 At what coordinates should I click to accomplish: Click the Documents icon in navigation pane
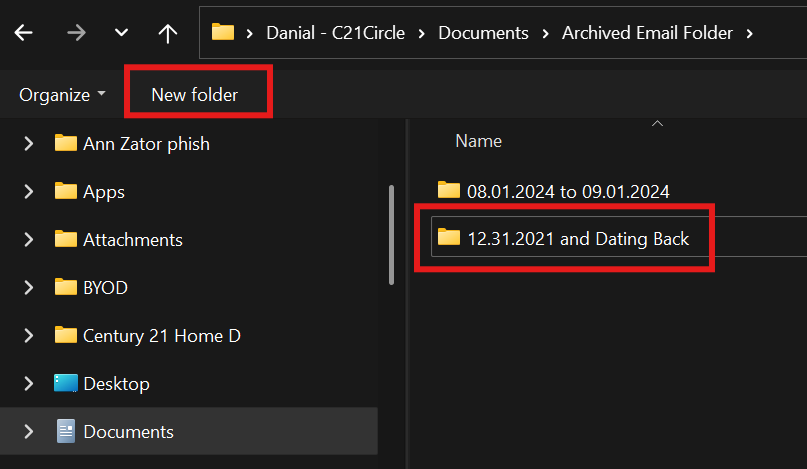[x=66, y=432]
